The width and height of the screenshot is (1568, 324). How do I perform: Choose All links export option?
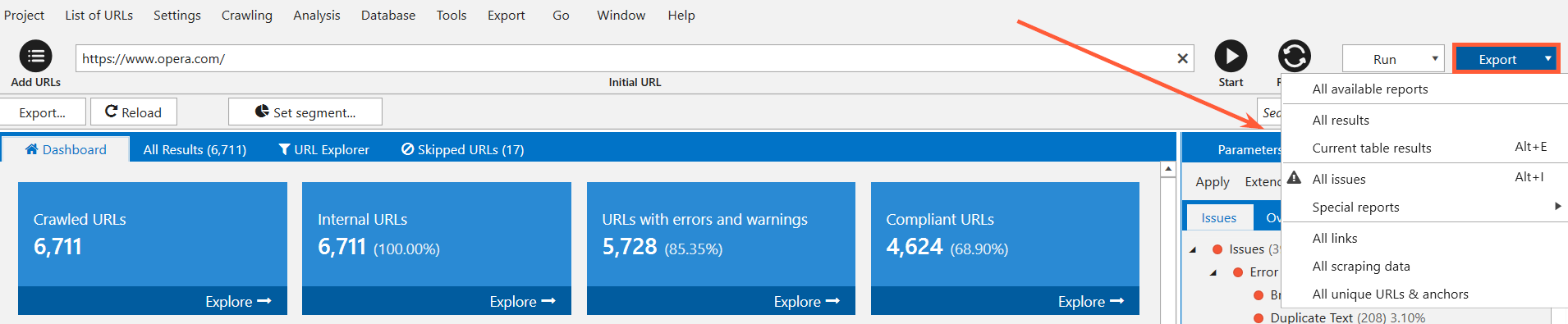pos(1334,238)
